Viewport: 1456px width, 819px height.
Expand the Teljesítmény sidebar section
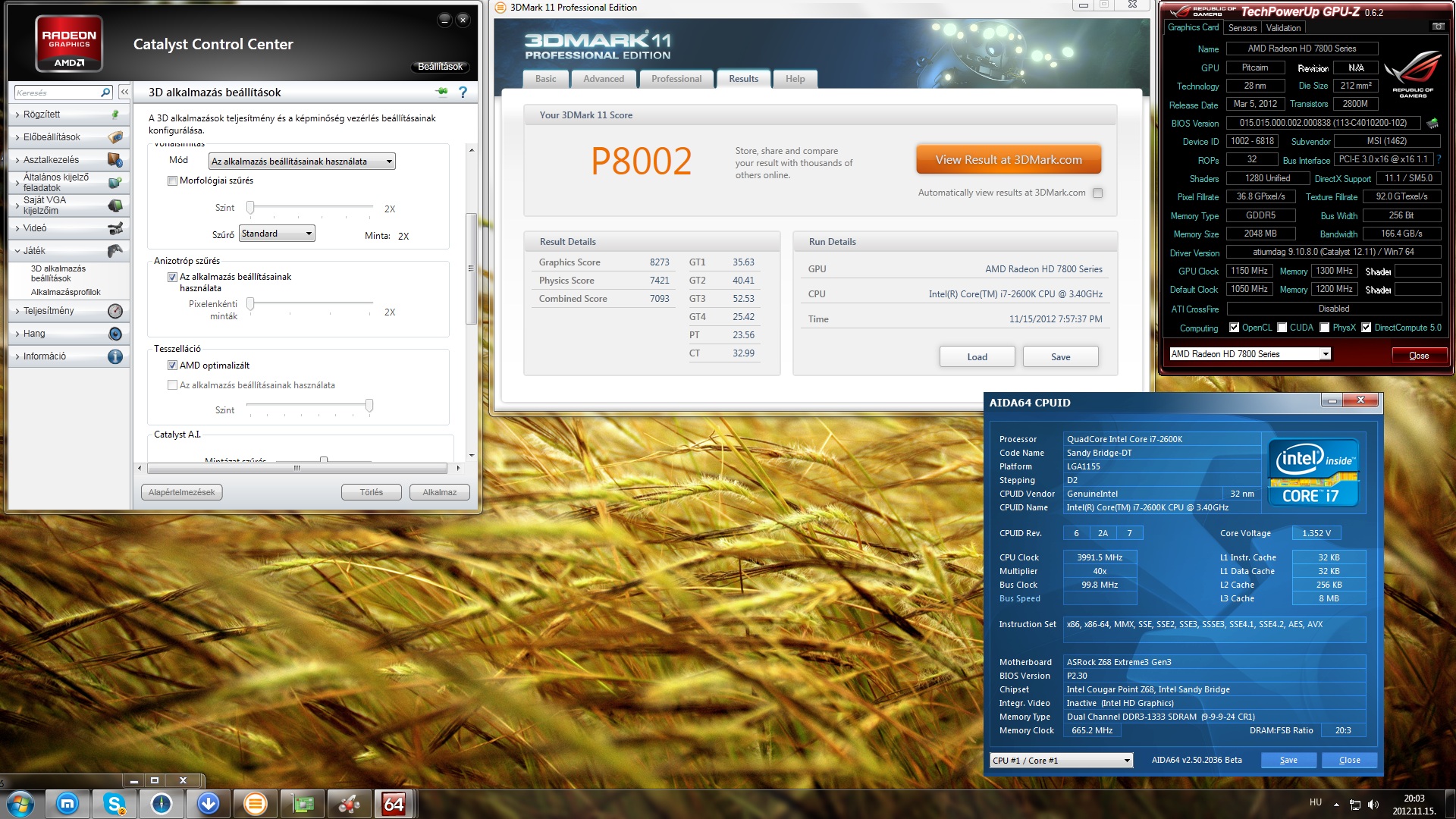coord(49,311)
